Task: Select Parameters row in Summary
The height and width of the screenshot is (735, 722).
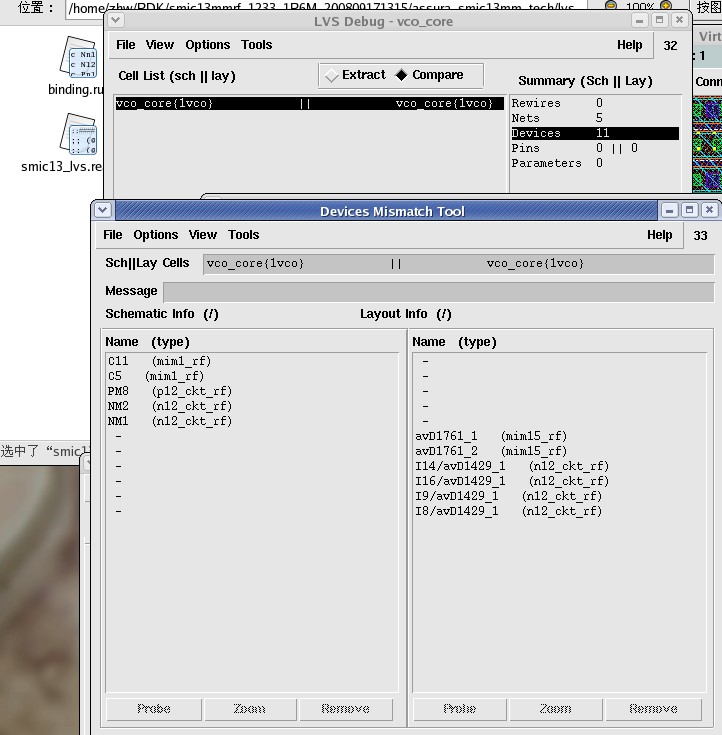Action: tap(595, 163)
